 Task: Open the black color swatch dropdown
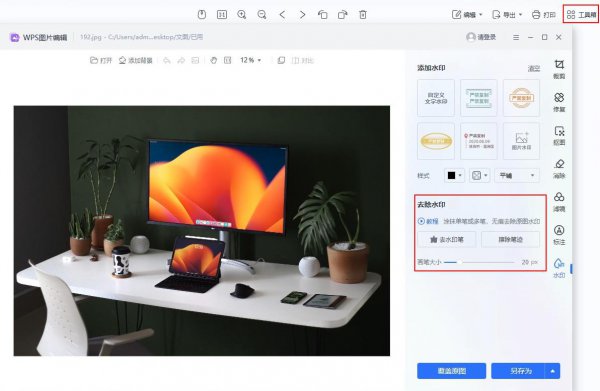pyautogui.click(x=455, y=176)
